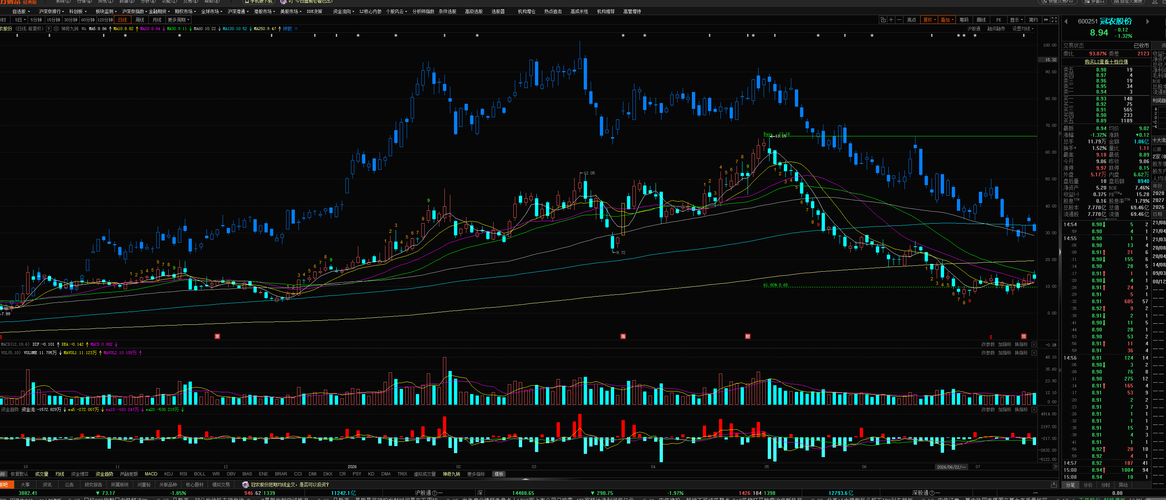Open the 沪深京排行 menu
The width and height of the screenshot is (1166, 500).
(51, 12)
